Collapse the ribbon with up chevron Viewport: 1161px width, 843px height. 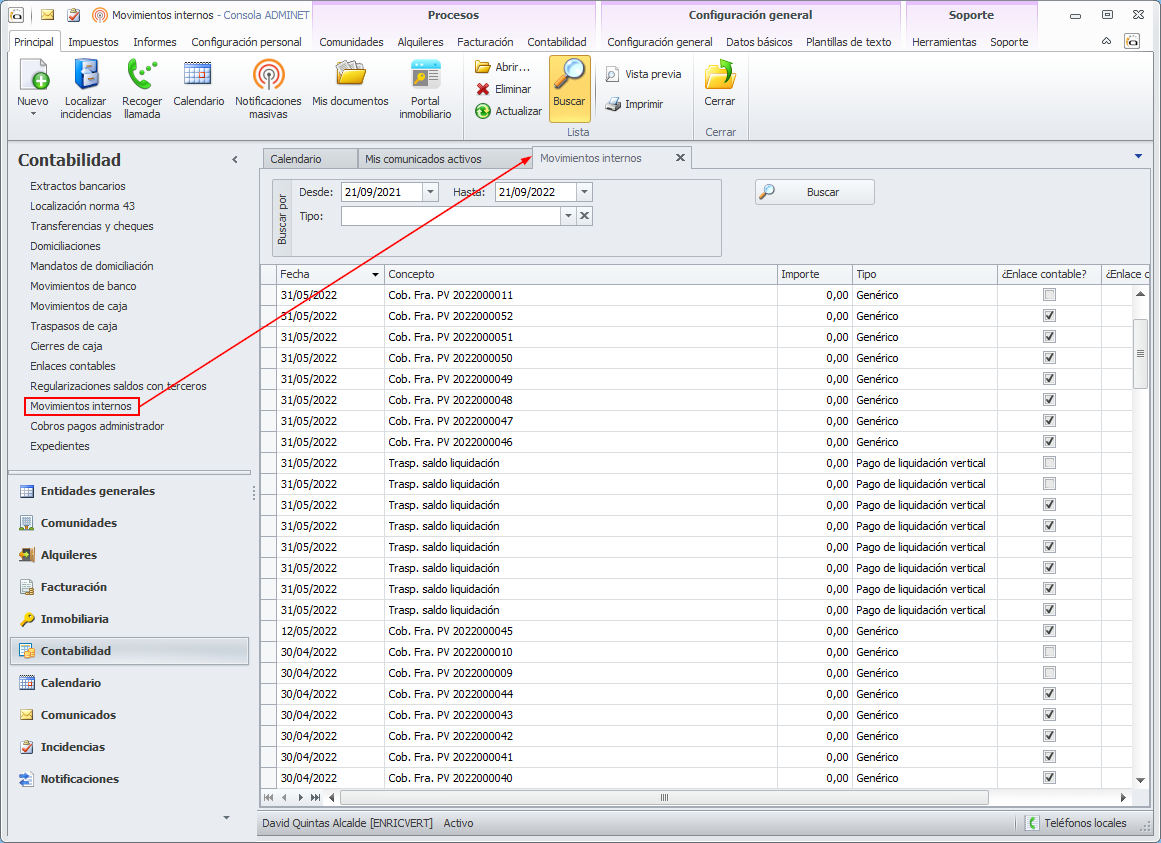[x=1106, y=41]
